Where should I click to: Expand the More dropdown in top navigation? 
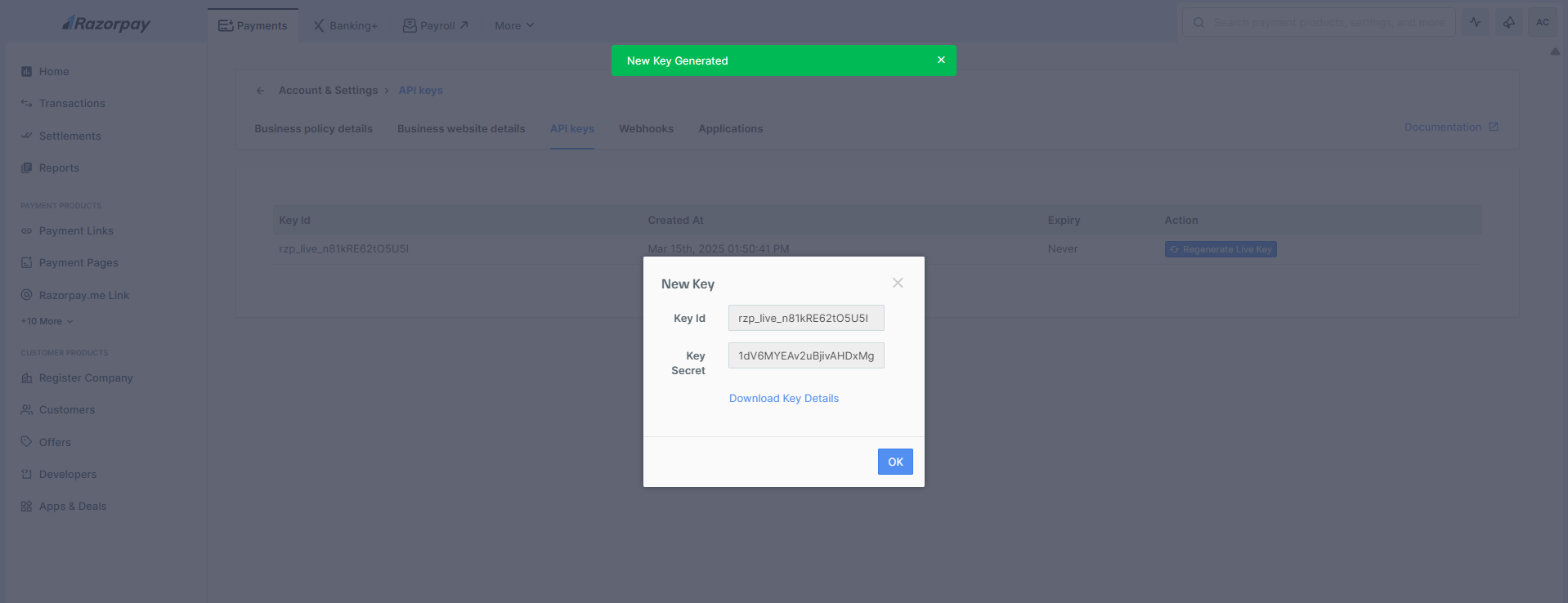tap(513, 25)
